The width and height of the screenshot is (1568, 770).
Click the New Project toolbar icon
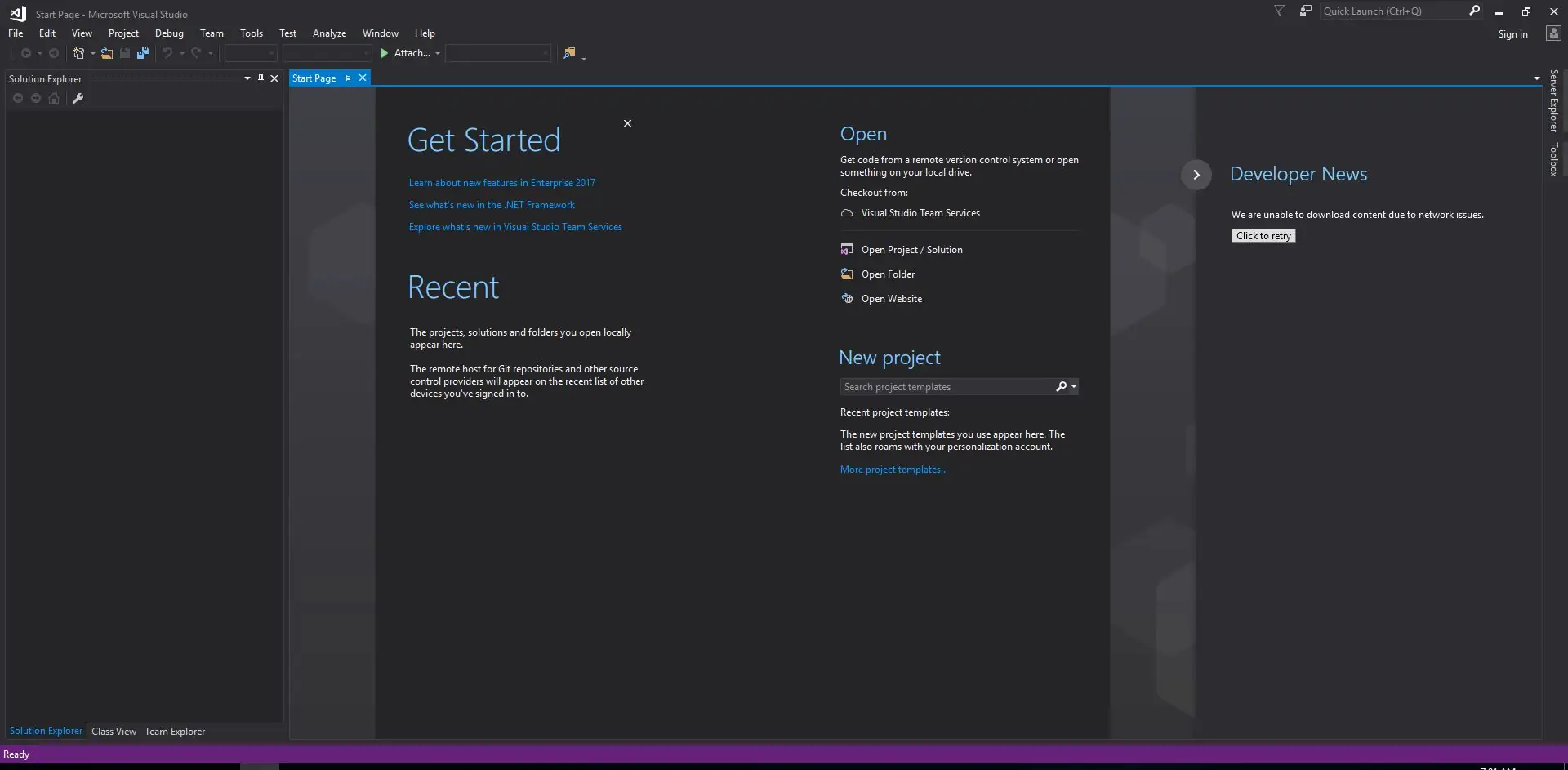pos(78,52)
